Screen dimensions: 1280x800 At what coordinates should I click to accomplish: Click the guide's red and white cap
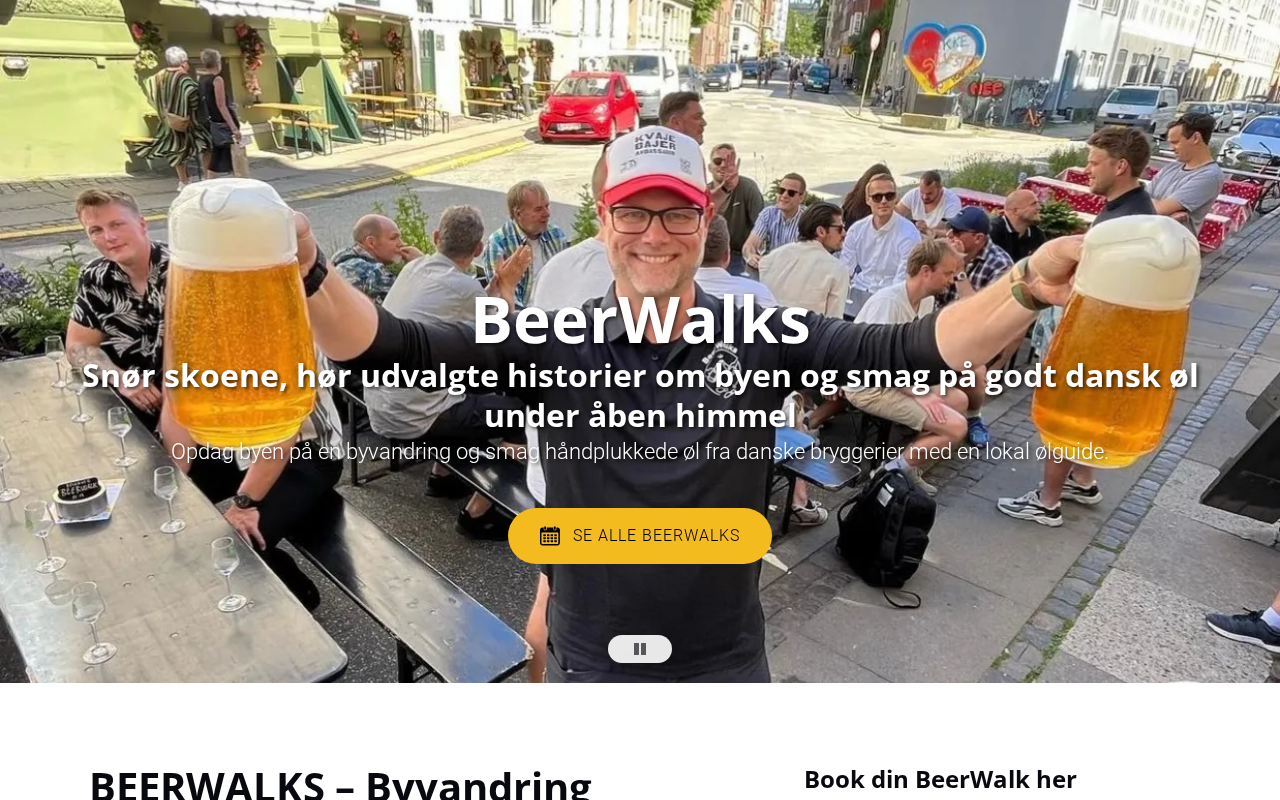(x=655, y=166)
